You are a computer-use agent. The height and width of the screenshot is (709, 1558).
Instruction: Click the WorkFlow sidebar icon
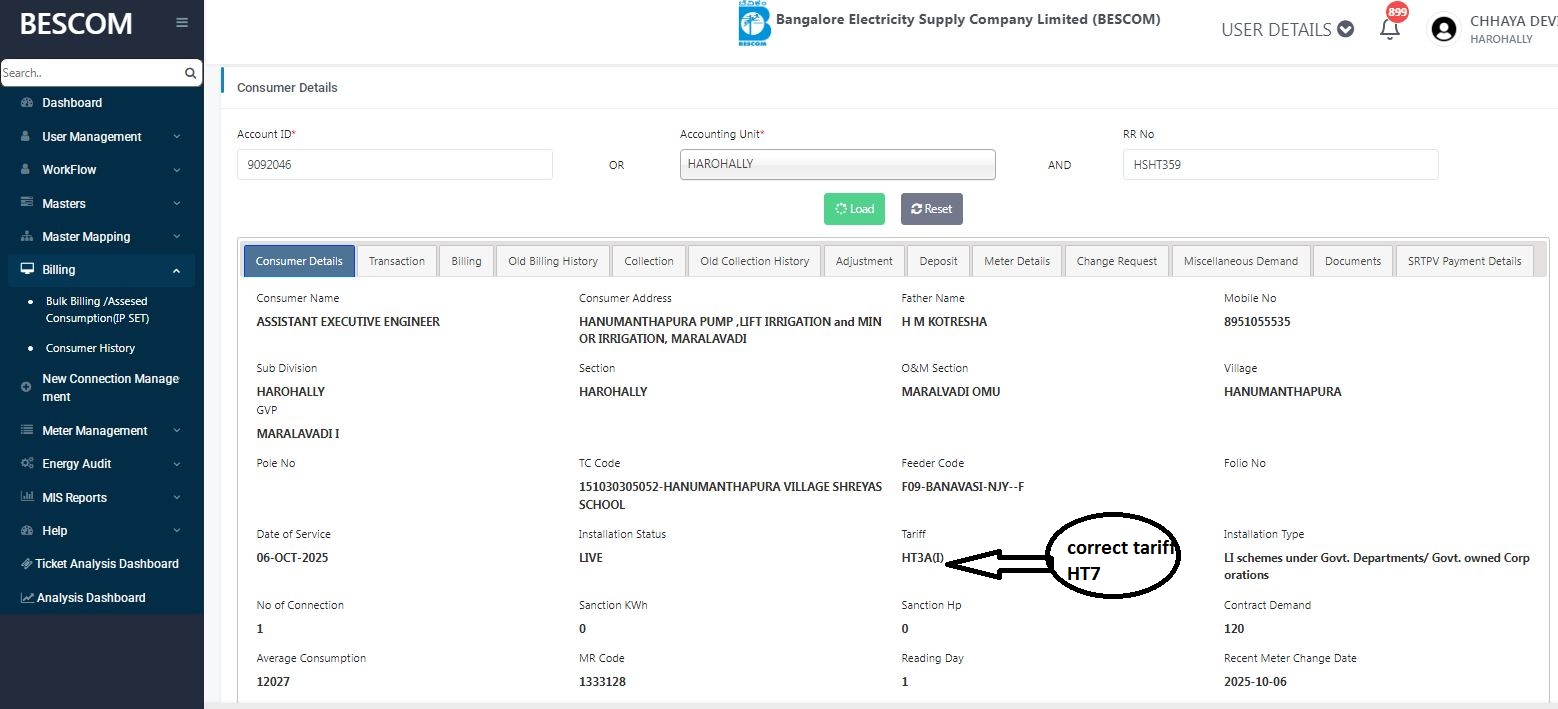pyautogui.click(x=27, y=170)
